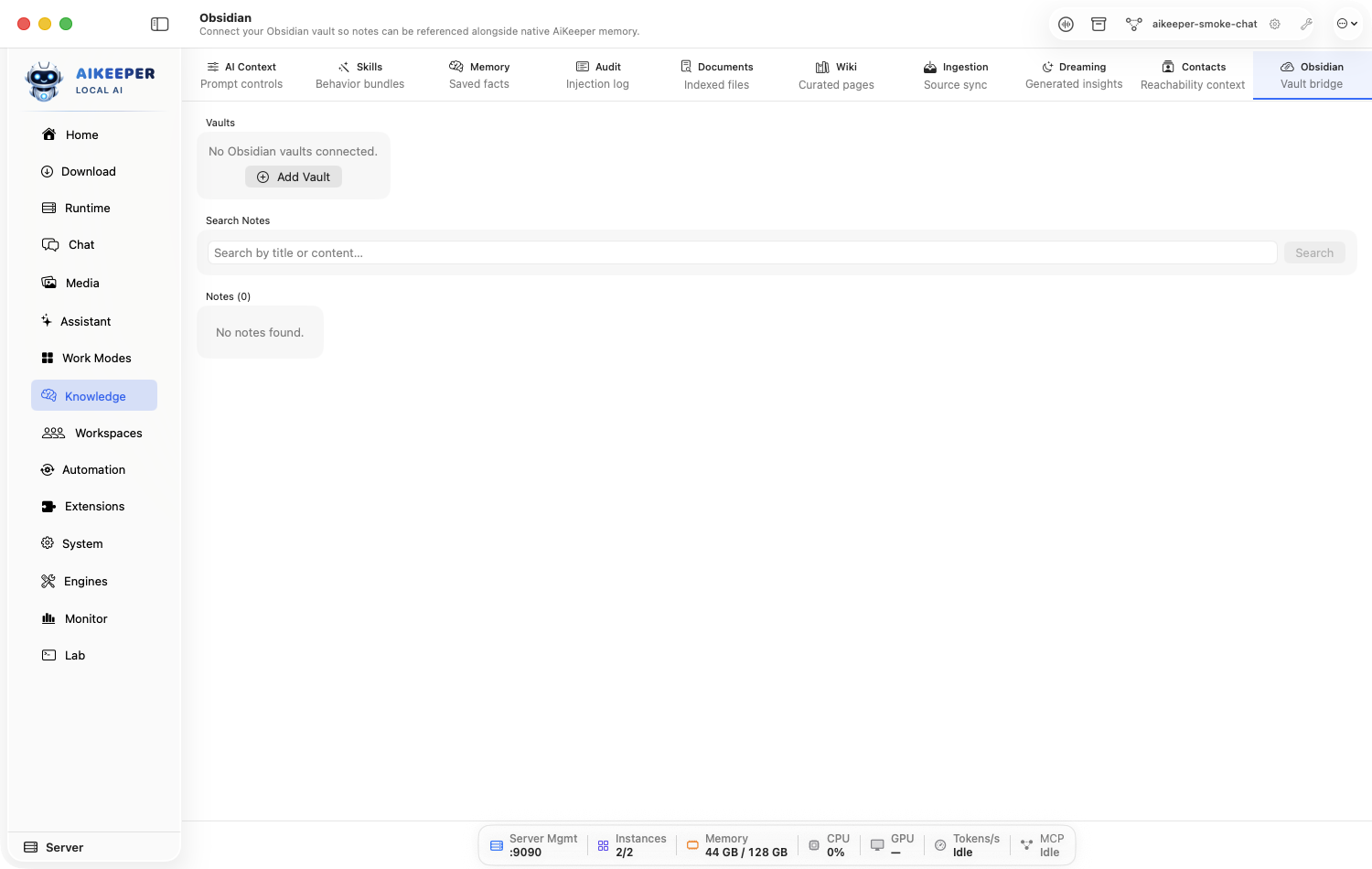Click the voice waveform icon in toolbar

pyautogui.click(x=1066, y=24)
